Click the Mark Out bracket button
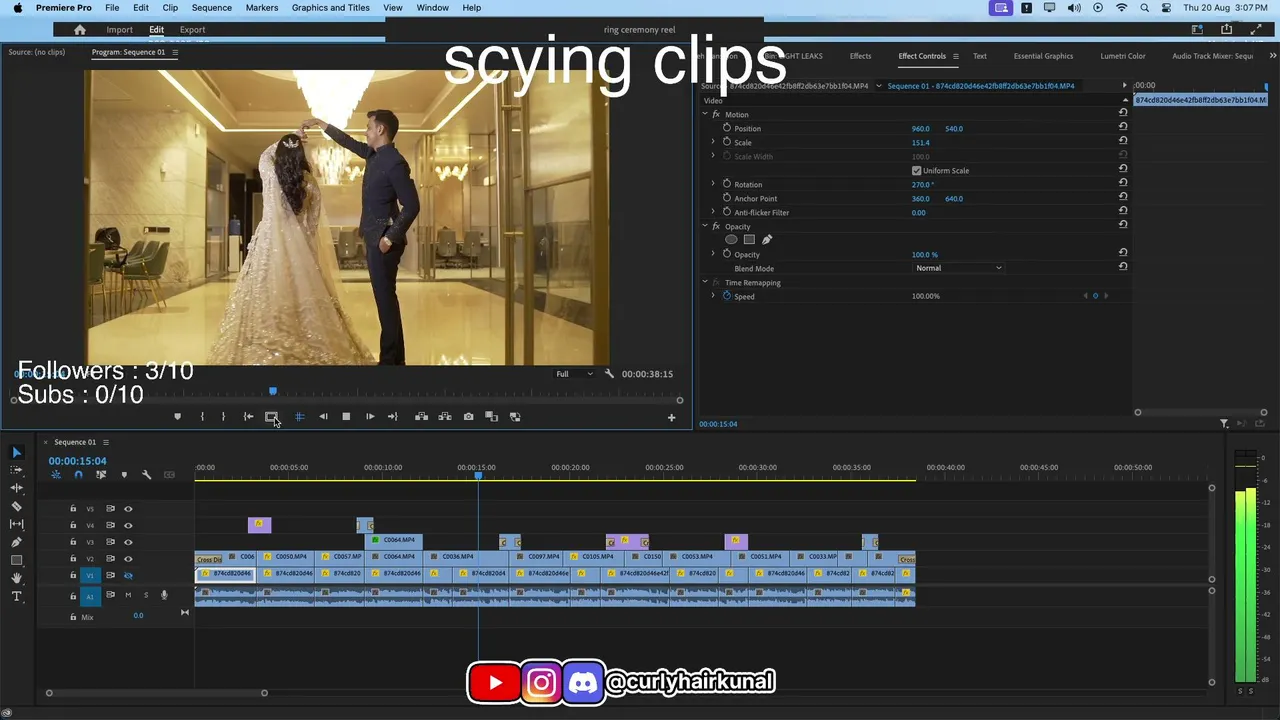 point(223,417)
